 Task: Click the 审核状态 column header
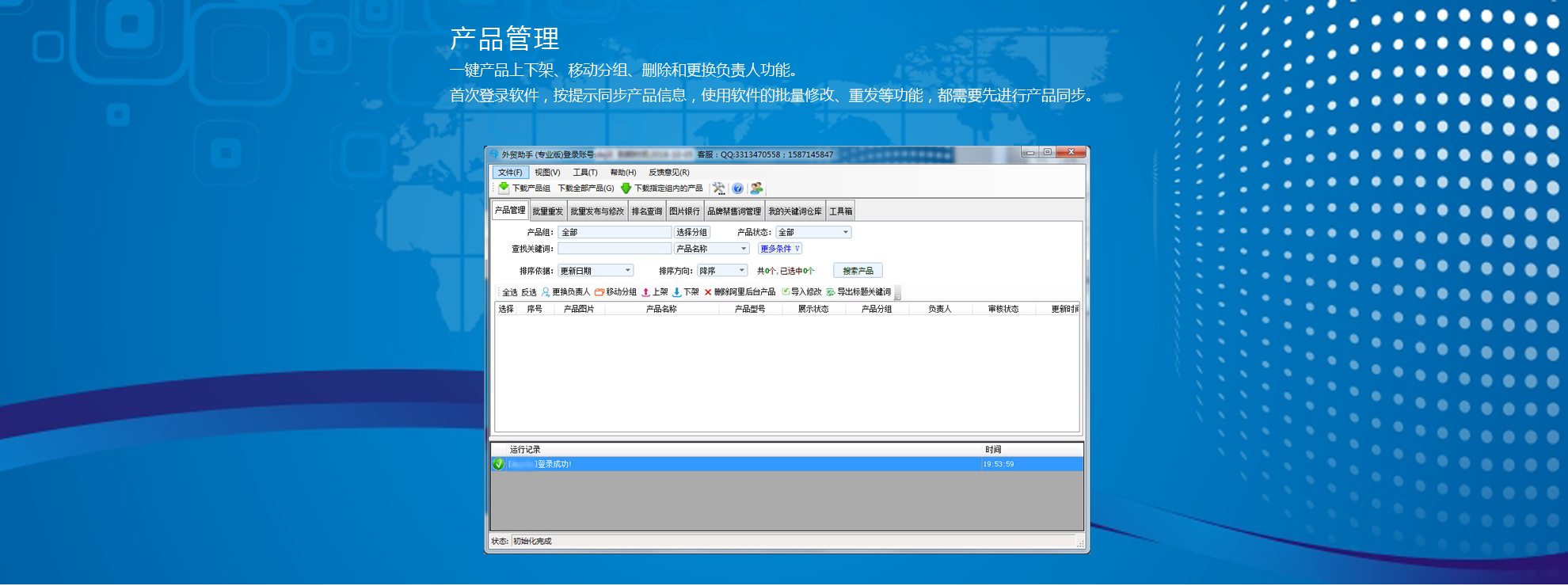point(1003,309)
